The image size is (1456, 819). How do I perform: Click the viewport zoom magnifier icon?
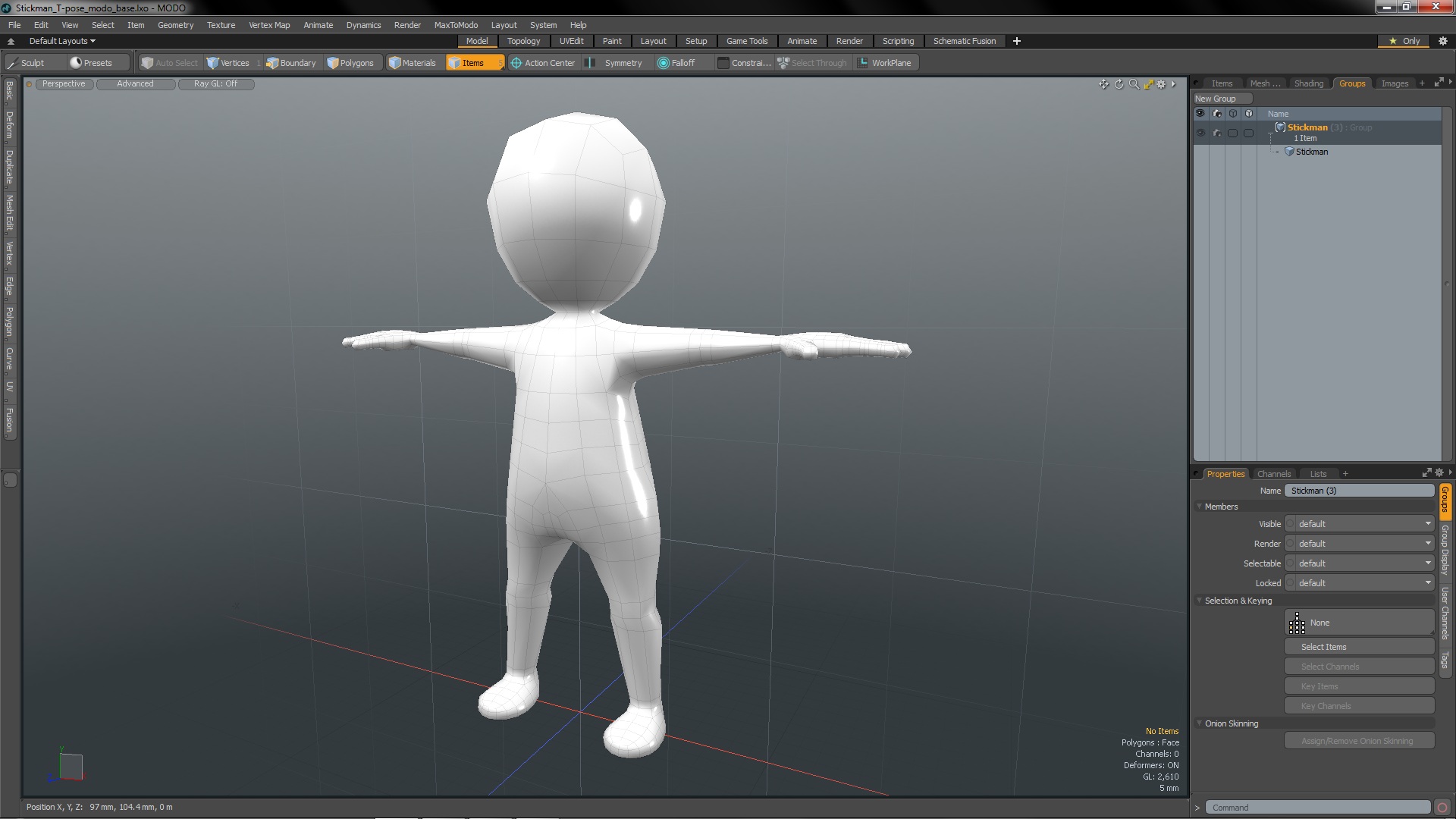[1134, 84]
